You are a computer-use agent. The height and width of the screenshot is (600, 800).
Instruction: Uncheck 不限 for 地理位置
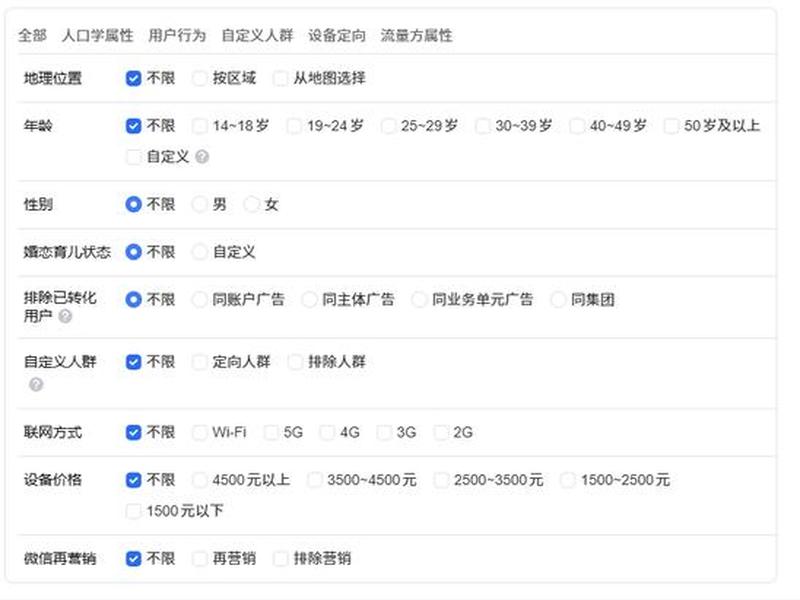133,78
